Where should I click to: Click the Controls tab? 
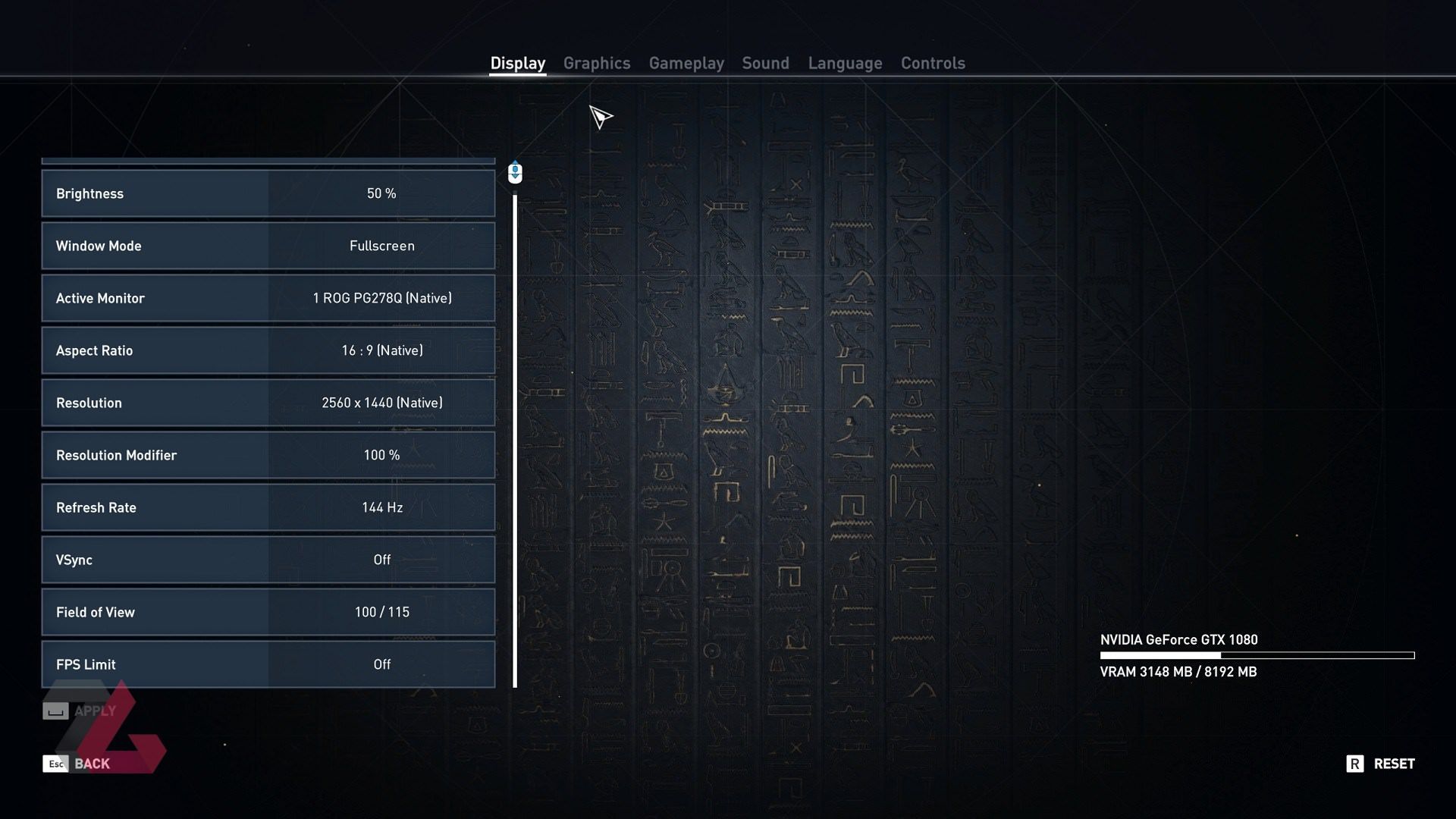click(933, 62)
